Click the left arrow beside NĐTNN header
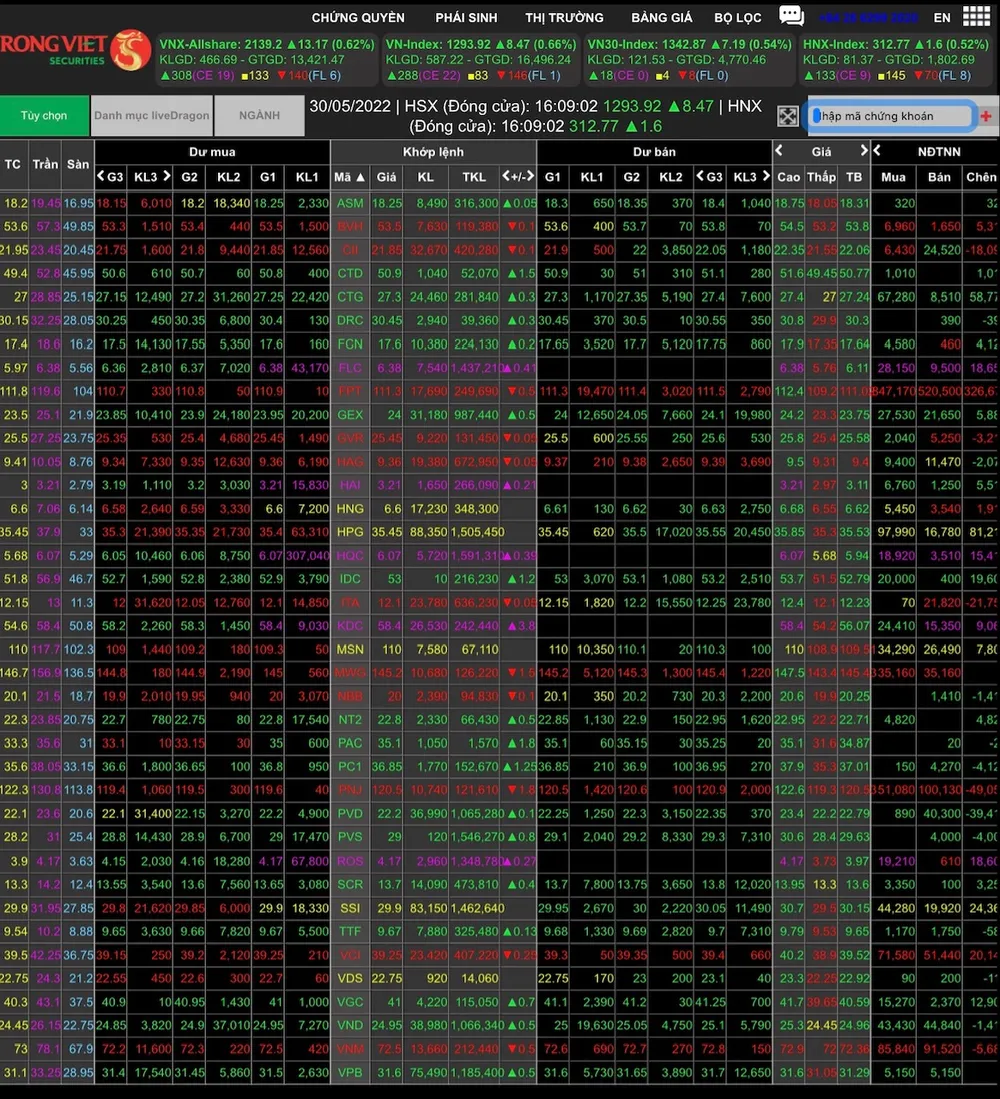The width and height of the screenshot is (1000, 1099). (877, 151)
